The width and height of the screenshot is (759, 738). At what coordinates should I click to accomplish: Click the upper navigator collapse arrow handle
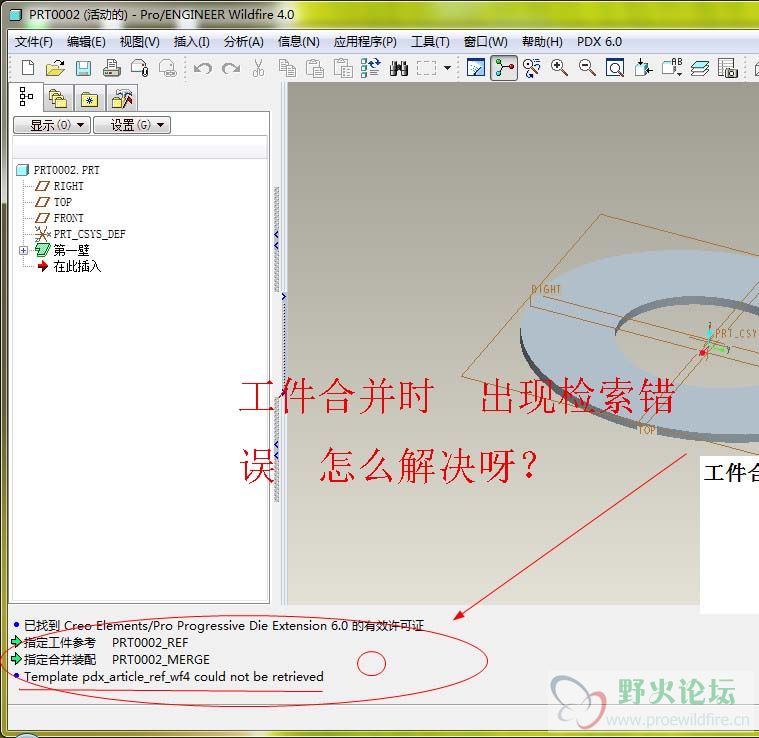276,240
